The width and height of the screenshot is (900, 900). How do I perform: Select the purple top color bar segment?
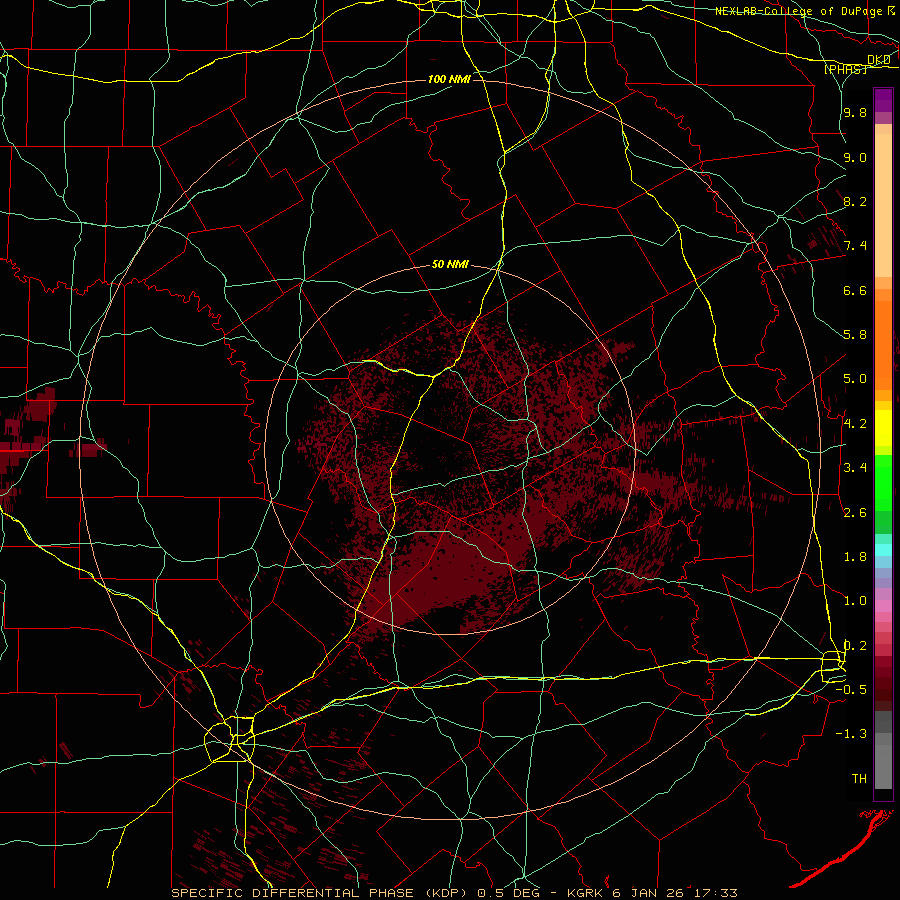[883, 100]
